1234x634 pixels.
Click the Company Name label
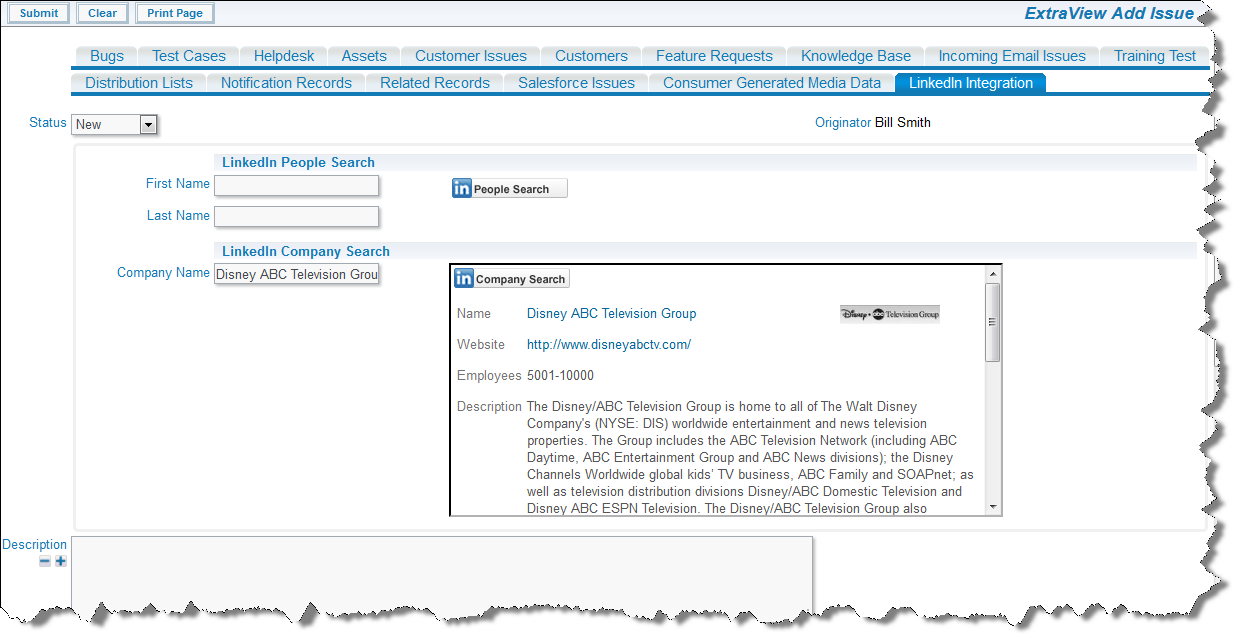coord(163,273)
